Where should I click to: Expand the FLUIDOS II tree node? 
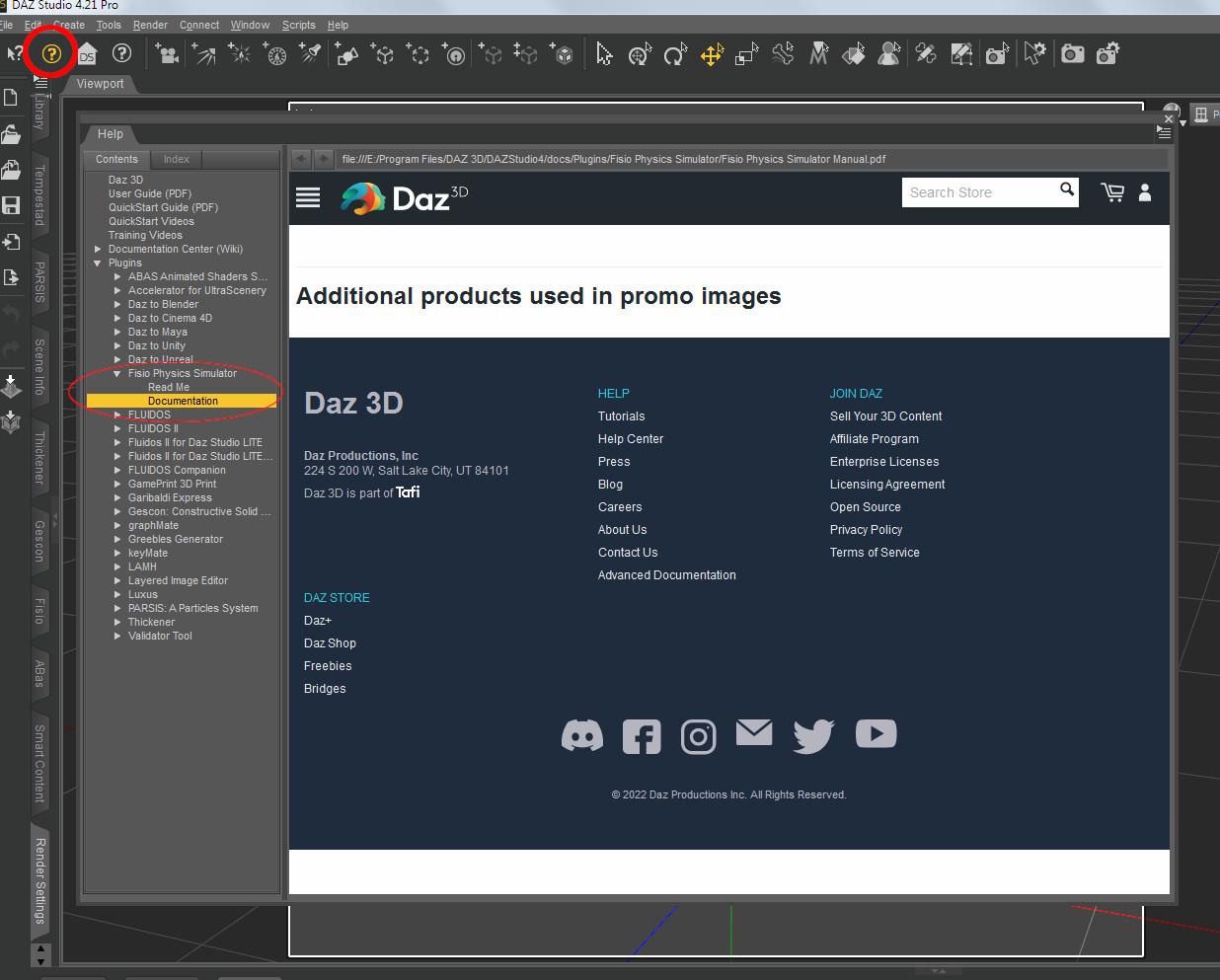pyautogui.click(x=117, y=429)
